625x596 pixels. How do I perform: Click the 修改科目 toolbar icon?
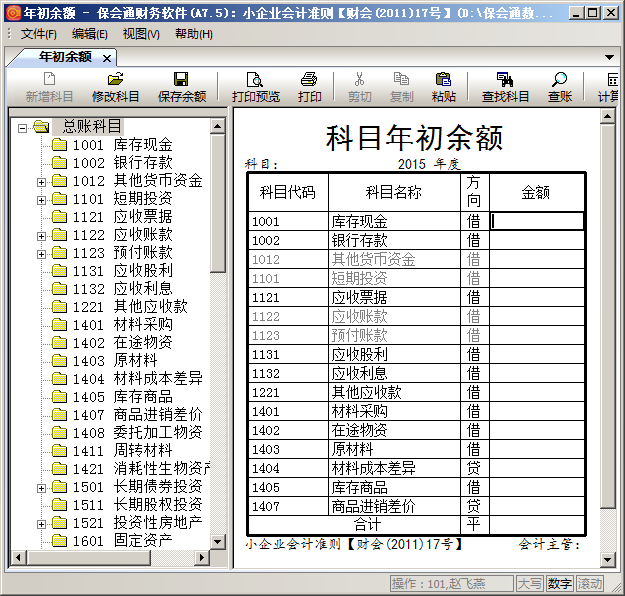[116, 80]
